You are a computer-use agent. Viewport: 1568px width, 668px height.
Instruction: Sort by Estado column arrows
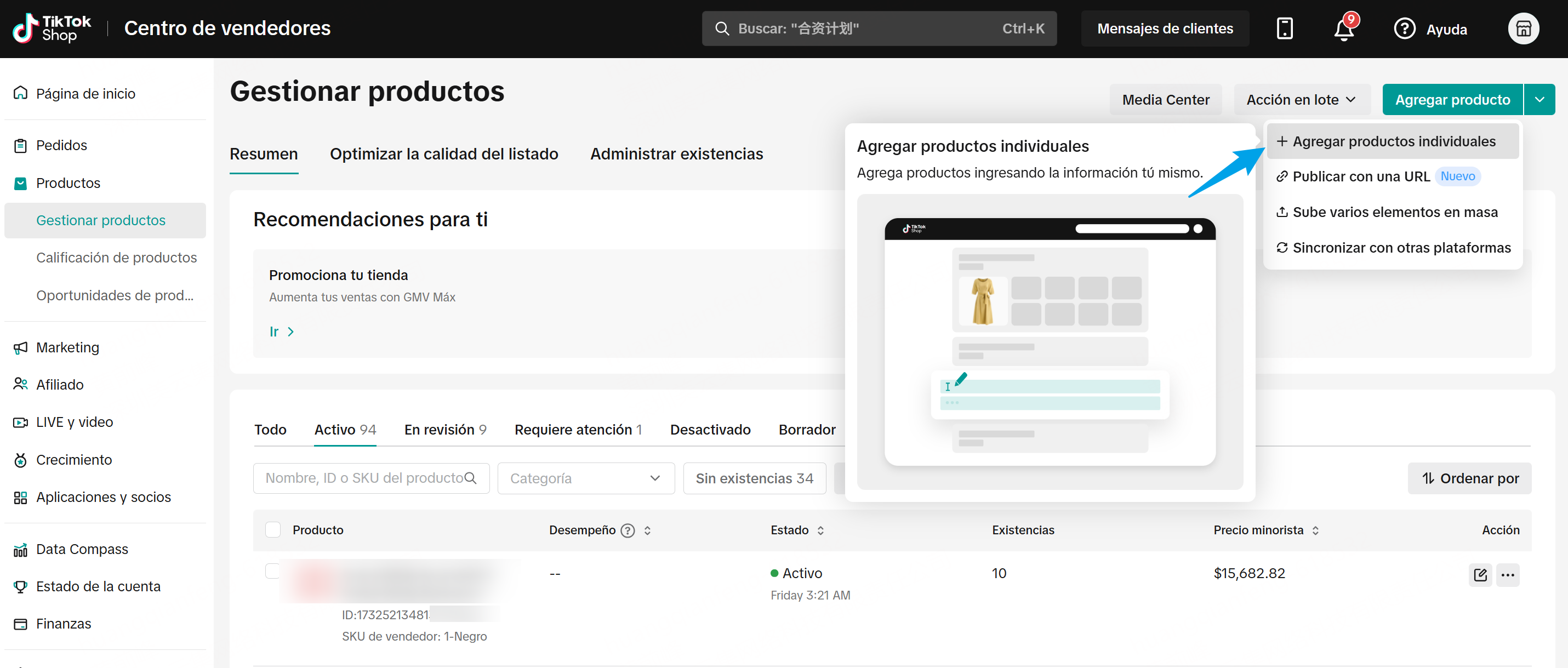point(820,530)
